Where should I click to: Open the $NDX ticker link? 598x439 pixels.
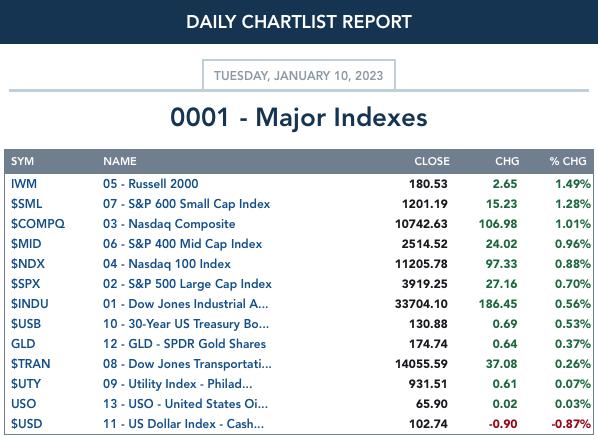(27, 264)
